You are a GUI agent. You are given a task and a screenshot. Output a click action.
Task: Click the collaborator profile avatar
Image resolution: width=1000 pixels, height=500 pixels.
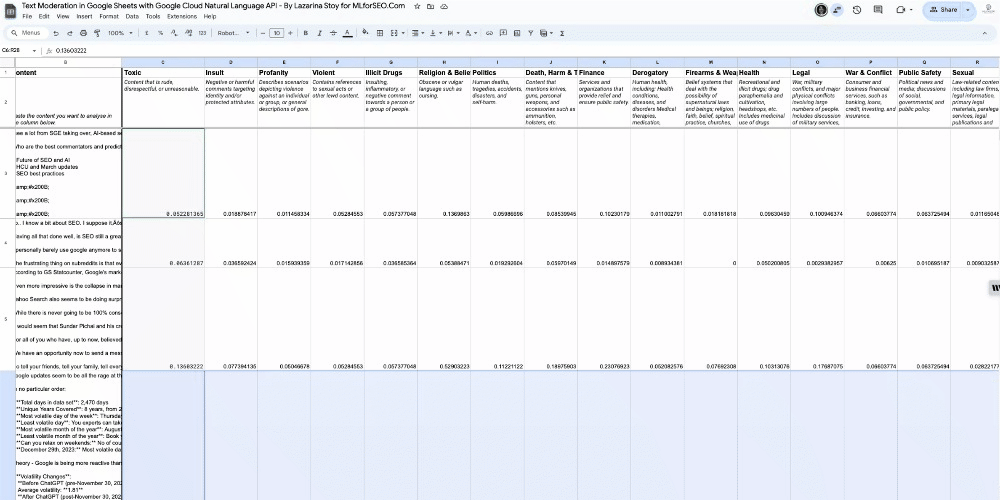click(821, 10)
